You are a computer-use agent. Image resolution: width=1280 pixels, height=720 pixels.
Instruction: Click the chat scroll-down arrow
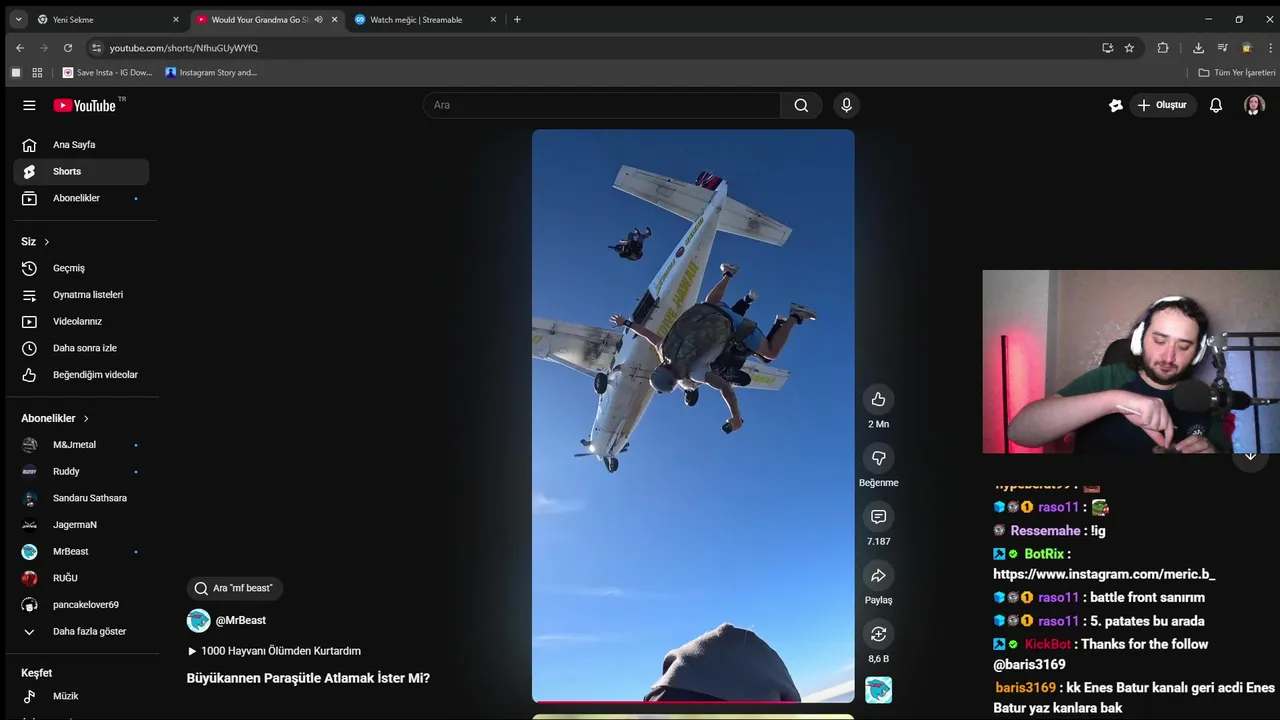tap(1250, 455)
